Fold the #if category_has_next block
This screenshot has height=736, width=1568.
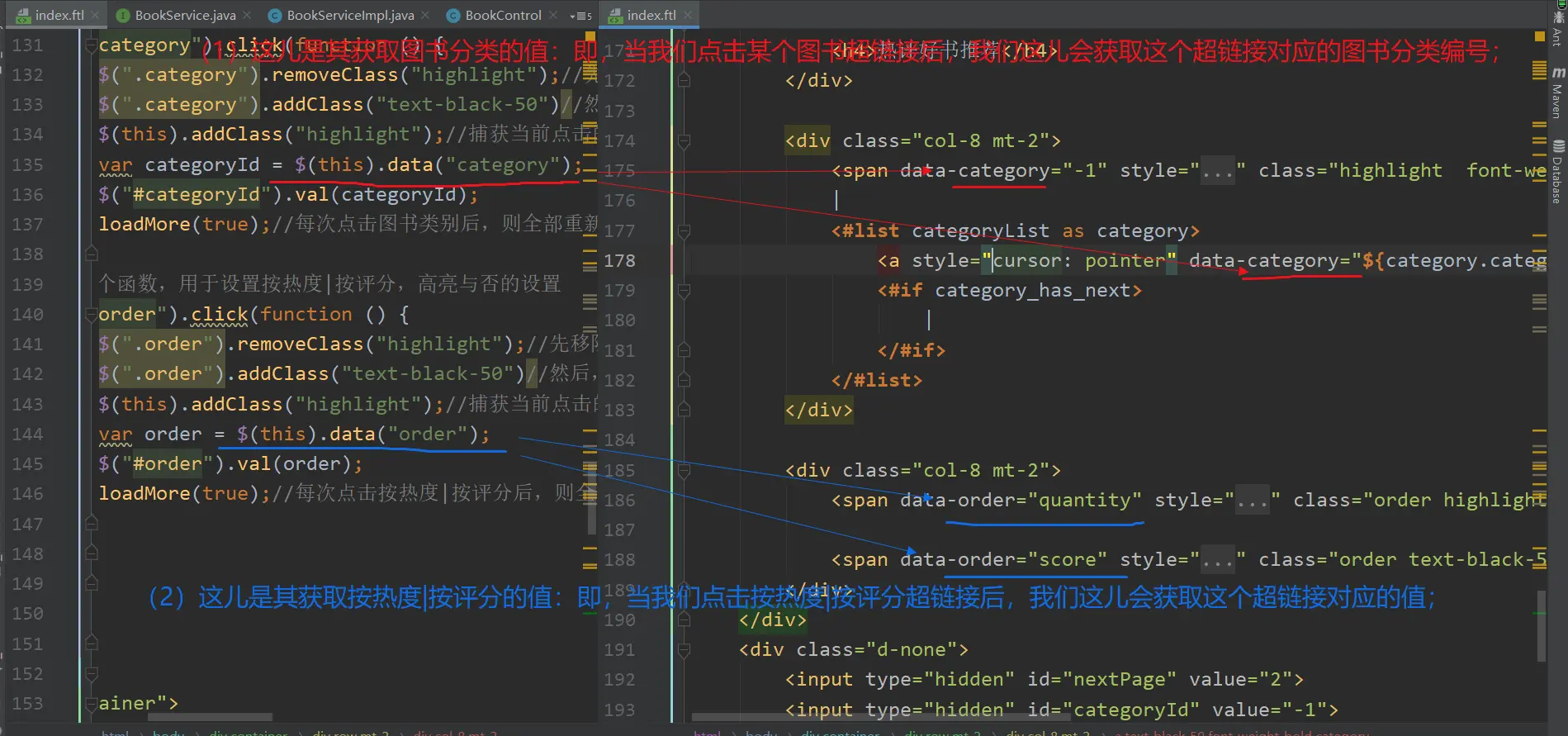point(684,291)
